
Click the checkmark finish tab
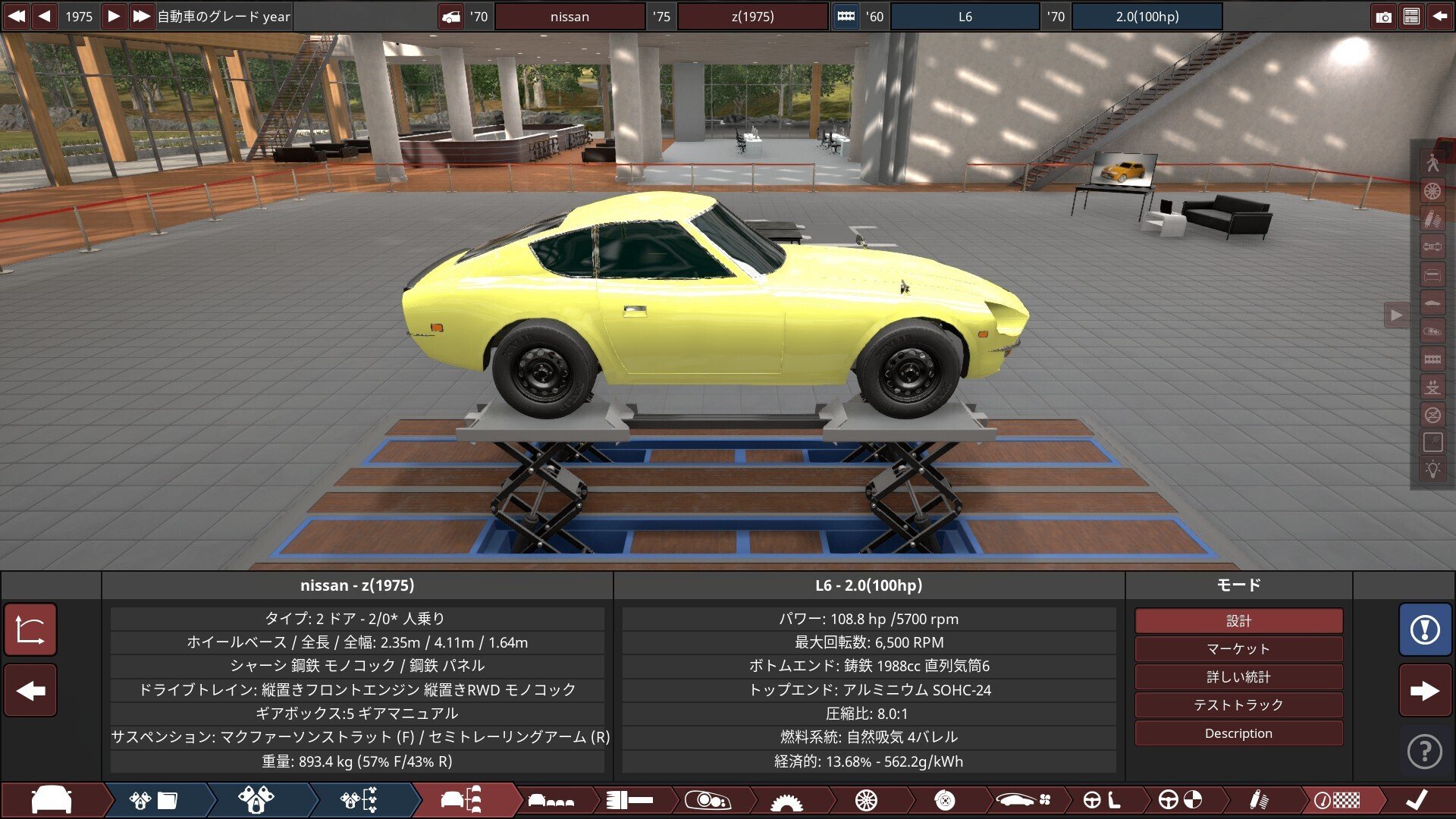[x=1417, y=800]
